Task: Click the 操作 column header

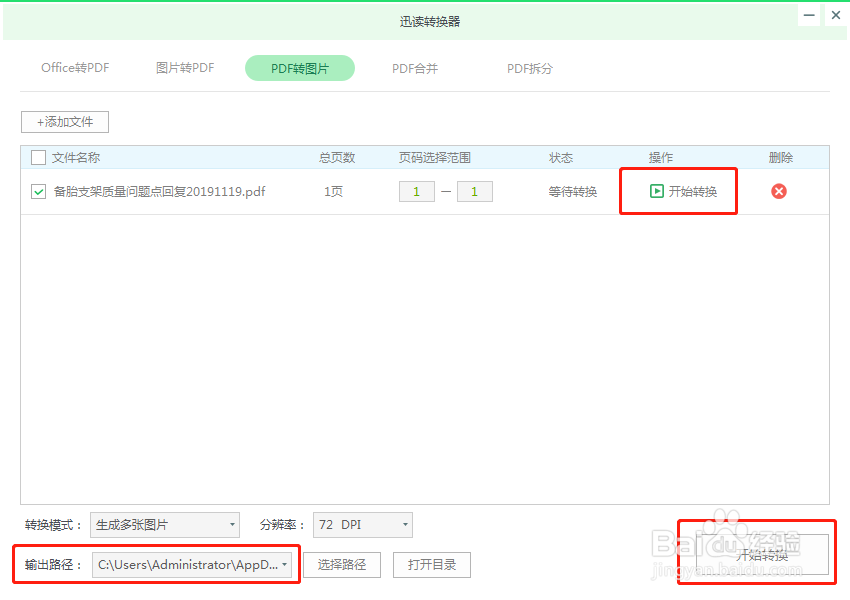Action: point(661,158)
